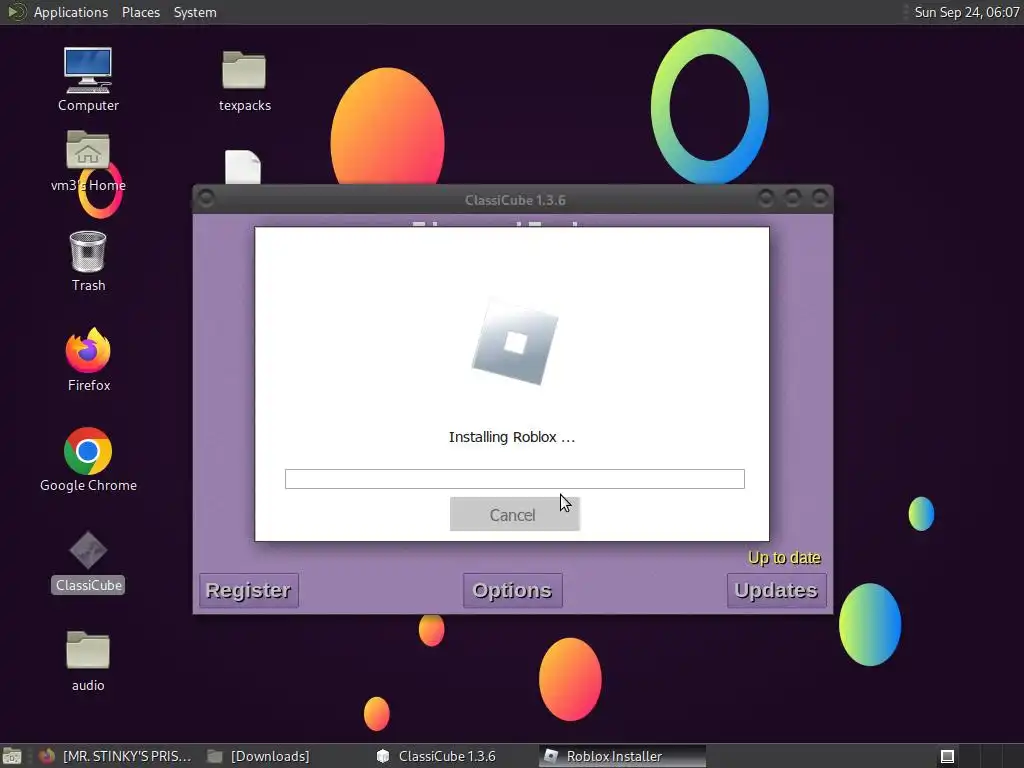Click the ClassiCube 1.3.6 title bar
This screenshot has height=768, width=1024.
tap(515, 200)
